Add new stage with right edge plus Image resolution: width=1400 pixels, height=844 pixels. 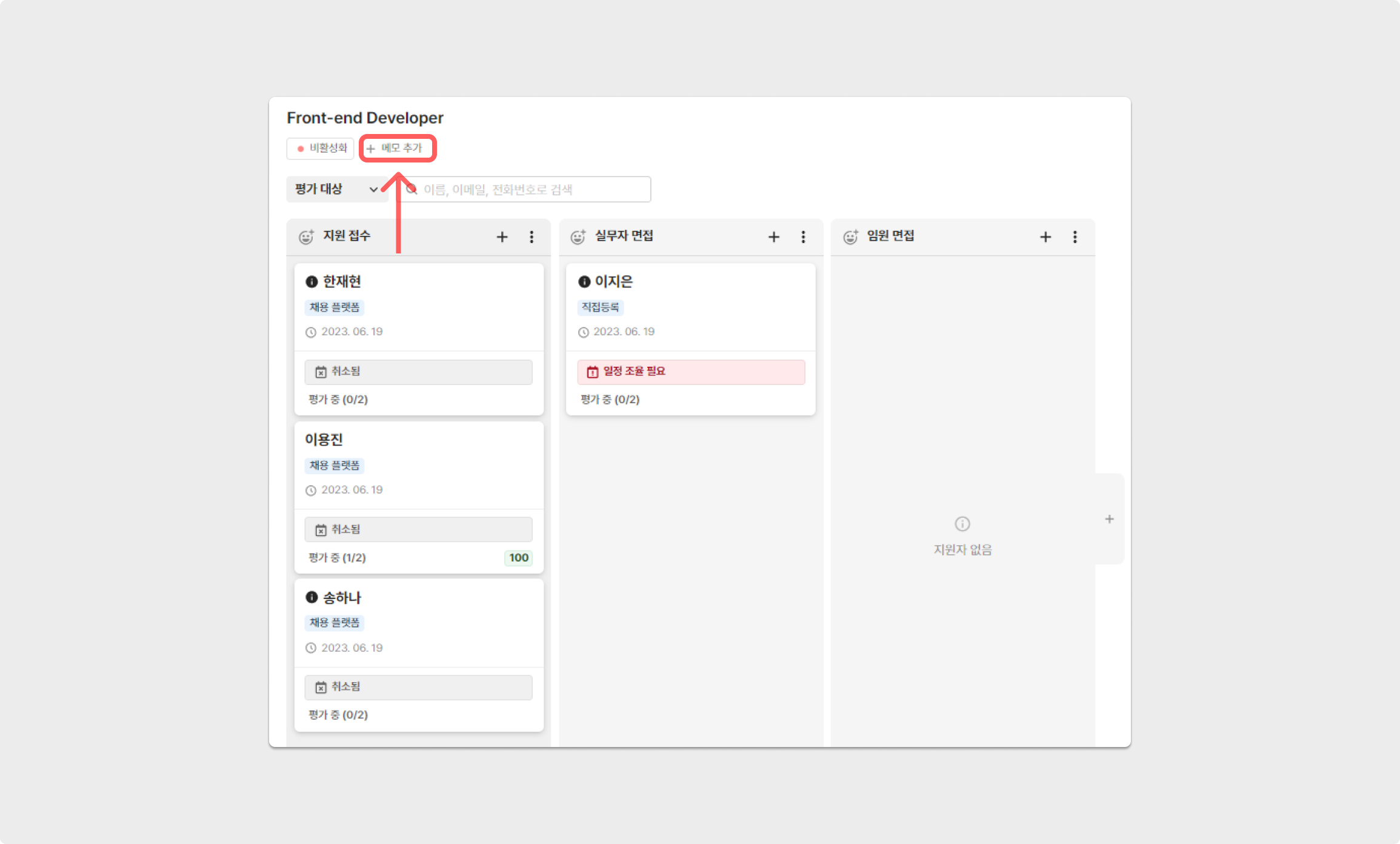pyautogui.click(x=1109, y=519)
